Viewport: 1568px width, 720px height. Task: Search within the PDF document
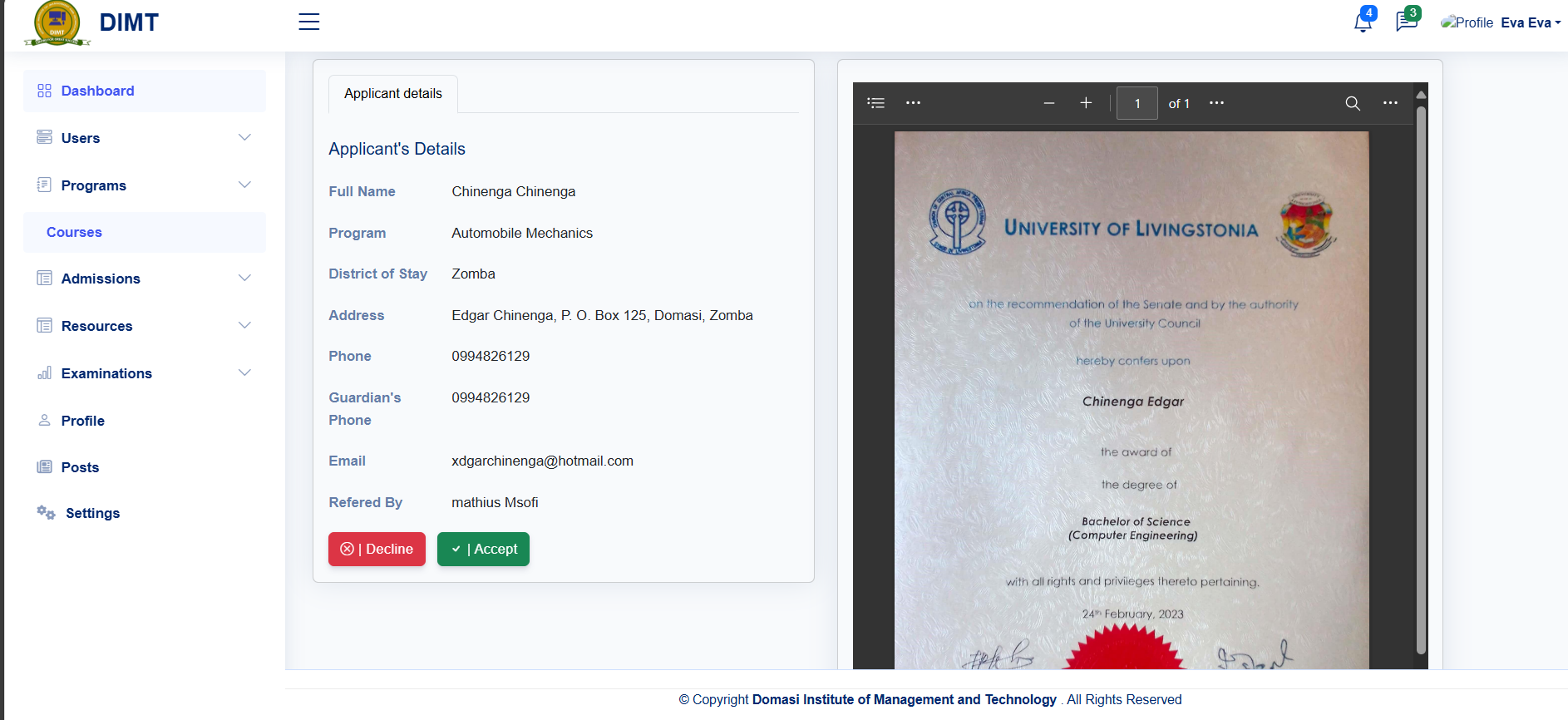(1353, 103)
